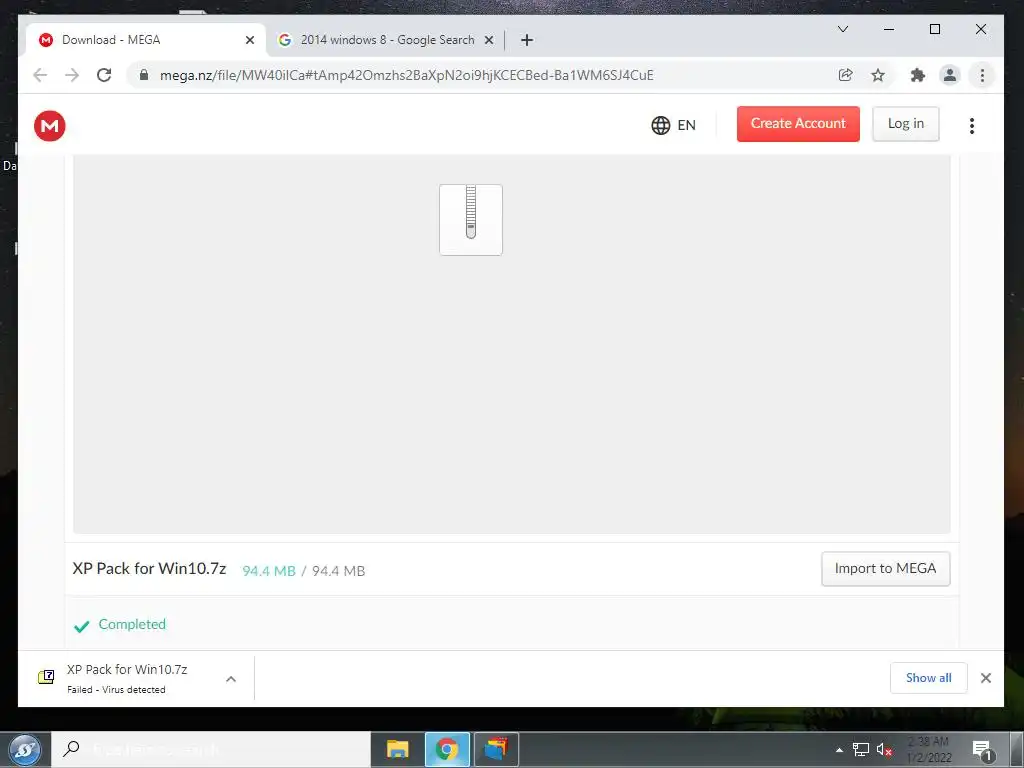This screenshot has height=768, width=1024.
Task: Click Chrome forward arrow
Action: pyautogui.click(x=72, y=75)
